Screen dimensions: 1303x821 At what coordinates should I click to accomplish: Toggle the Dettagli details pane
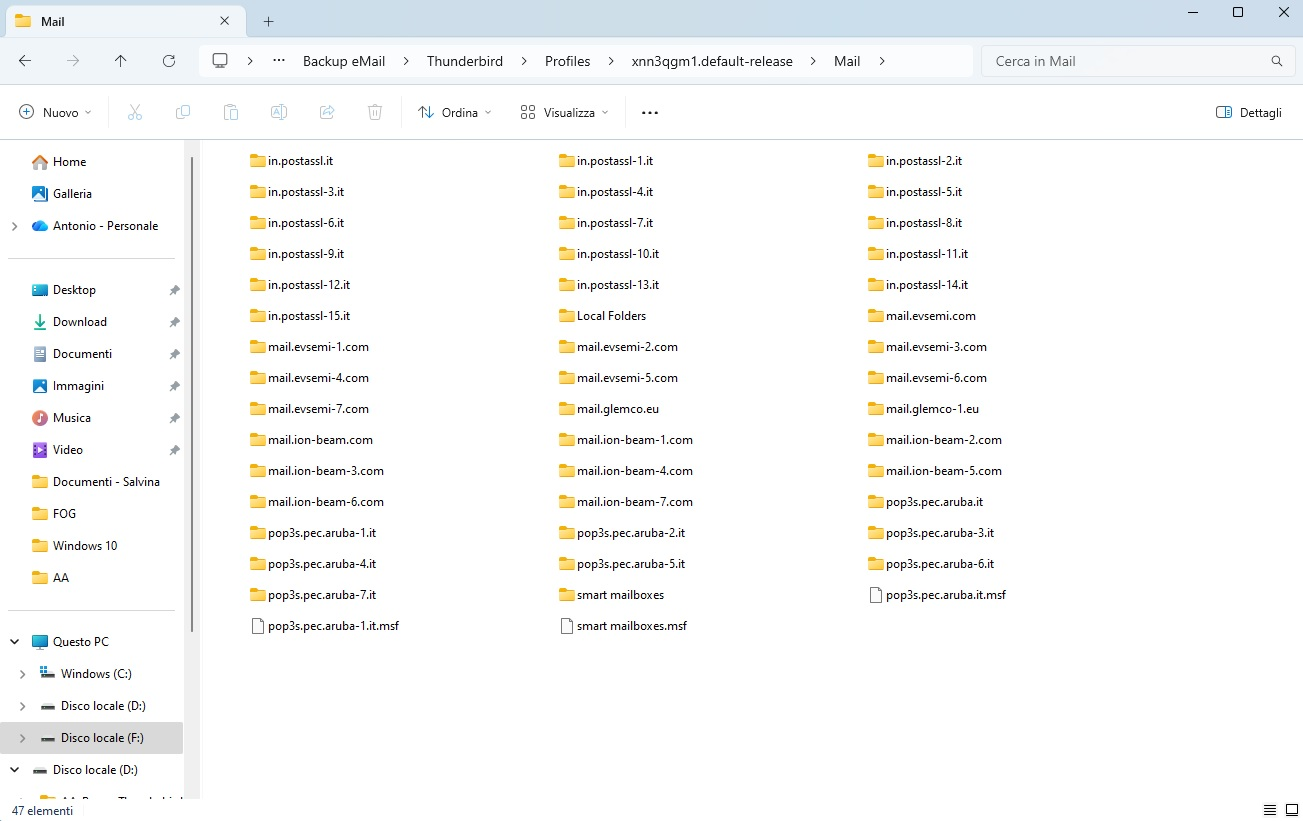click(1249, 113)
